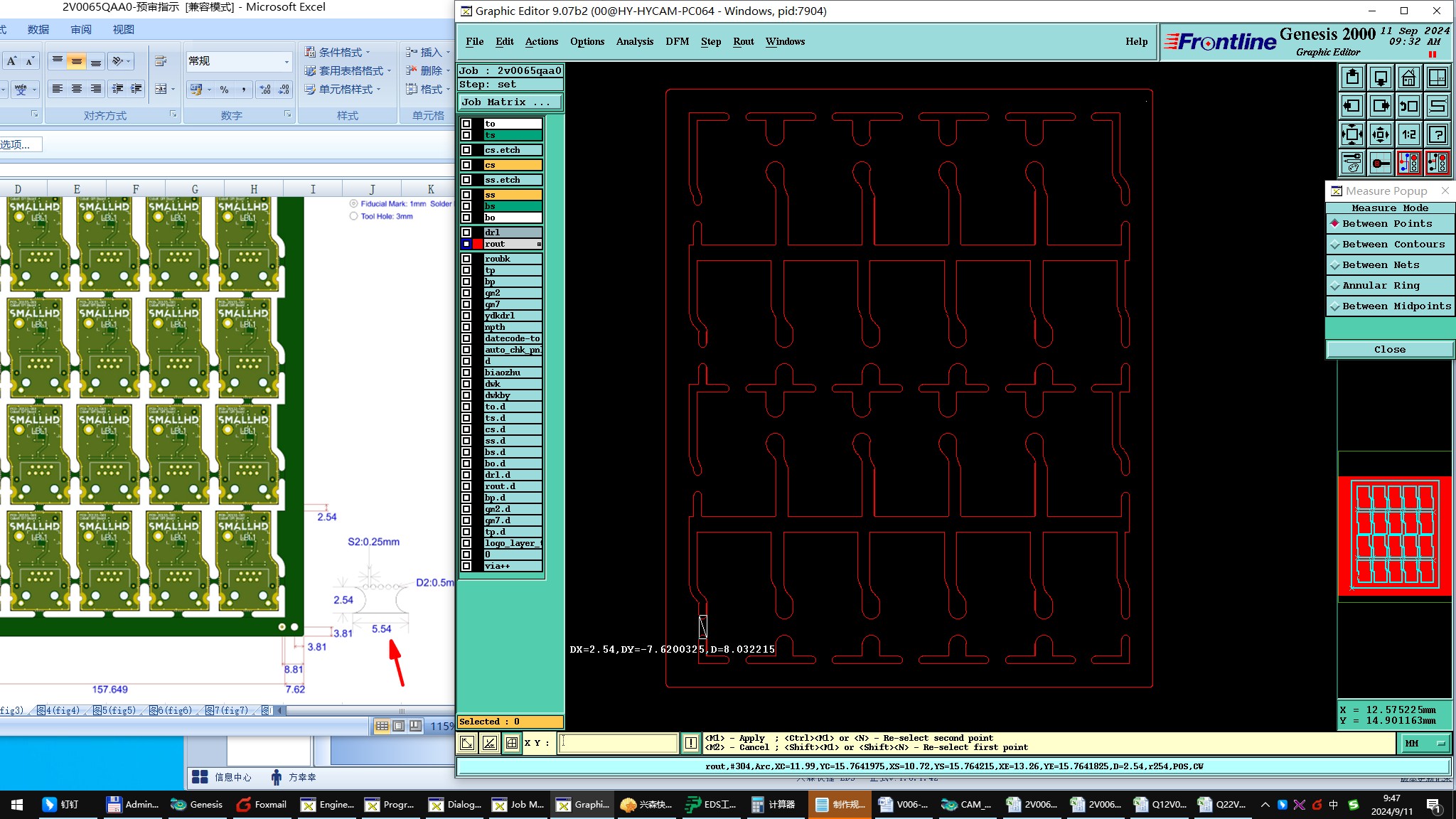The image size is (1456, 819).
Task: Click the 1:2 zoom scale icon
Action: (1408, 134)
